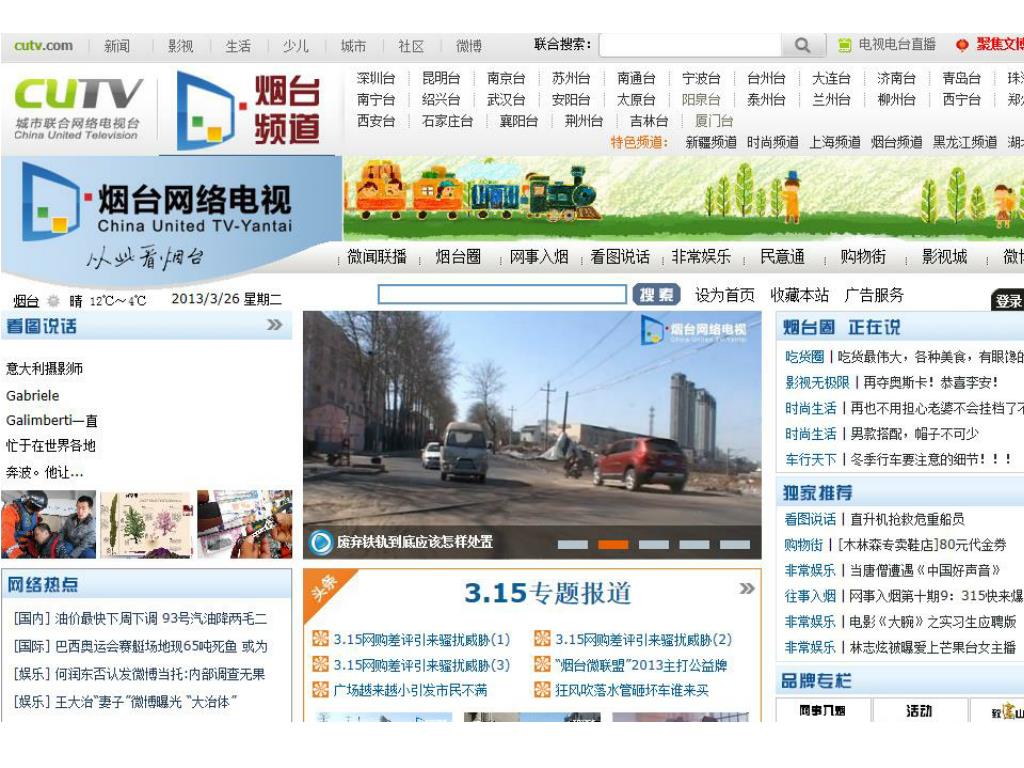Open 社区 in top navigation
The image size is (1024, 768).
click(411, 46)
